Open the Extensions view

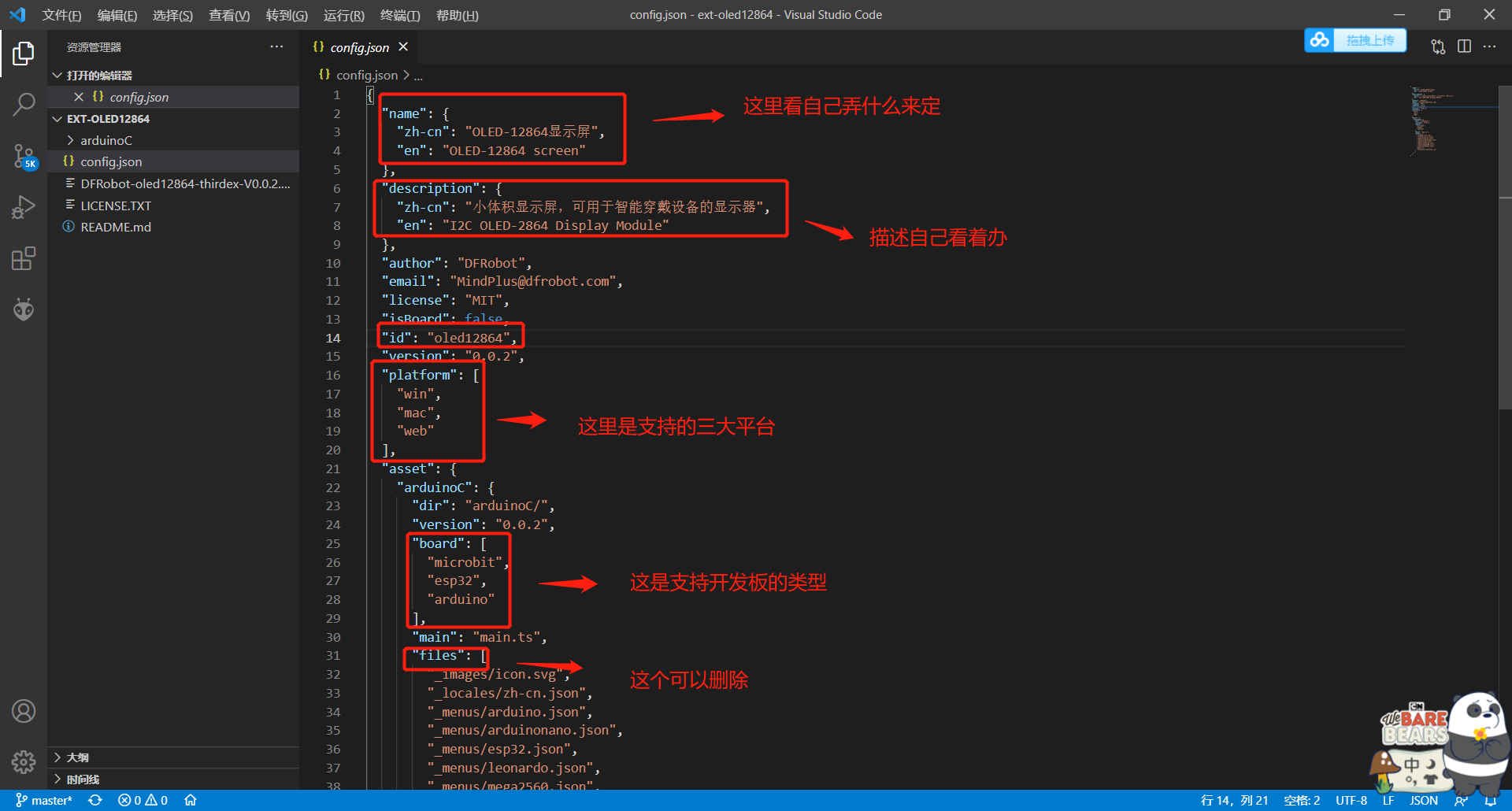24,258
